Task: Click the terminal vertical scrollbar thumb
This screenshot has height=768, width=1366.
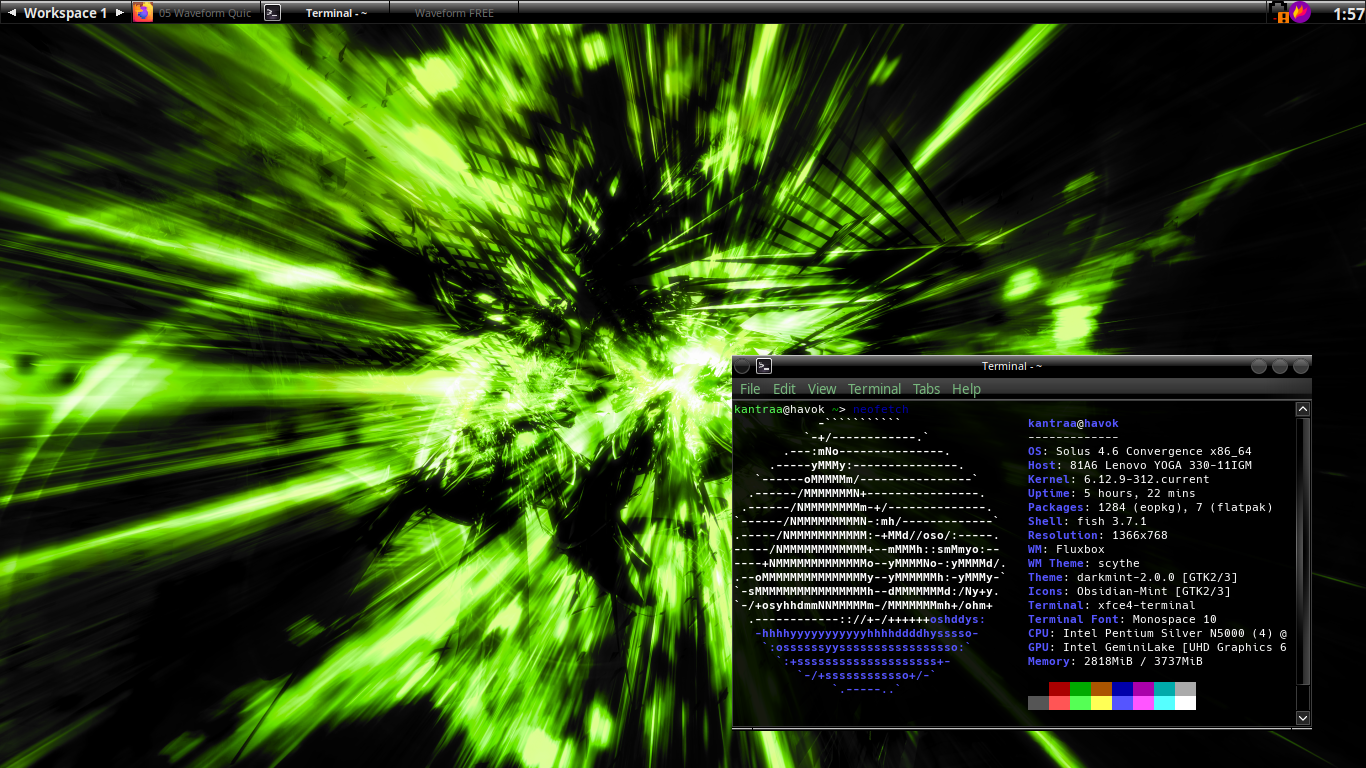Action: 1302,552
